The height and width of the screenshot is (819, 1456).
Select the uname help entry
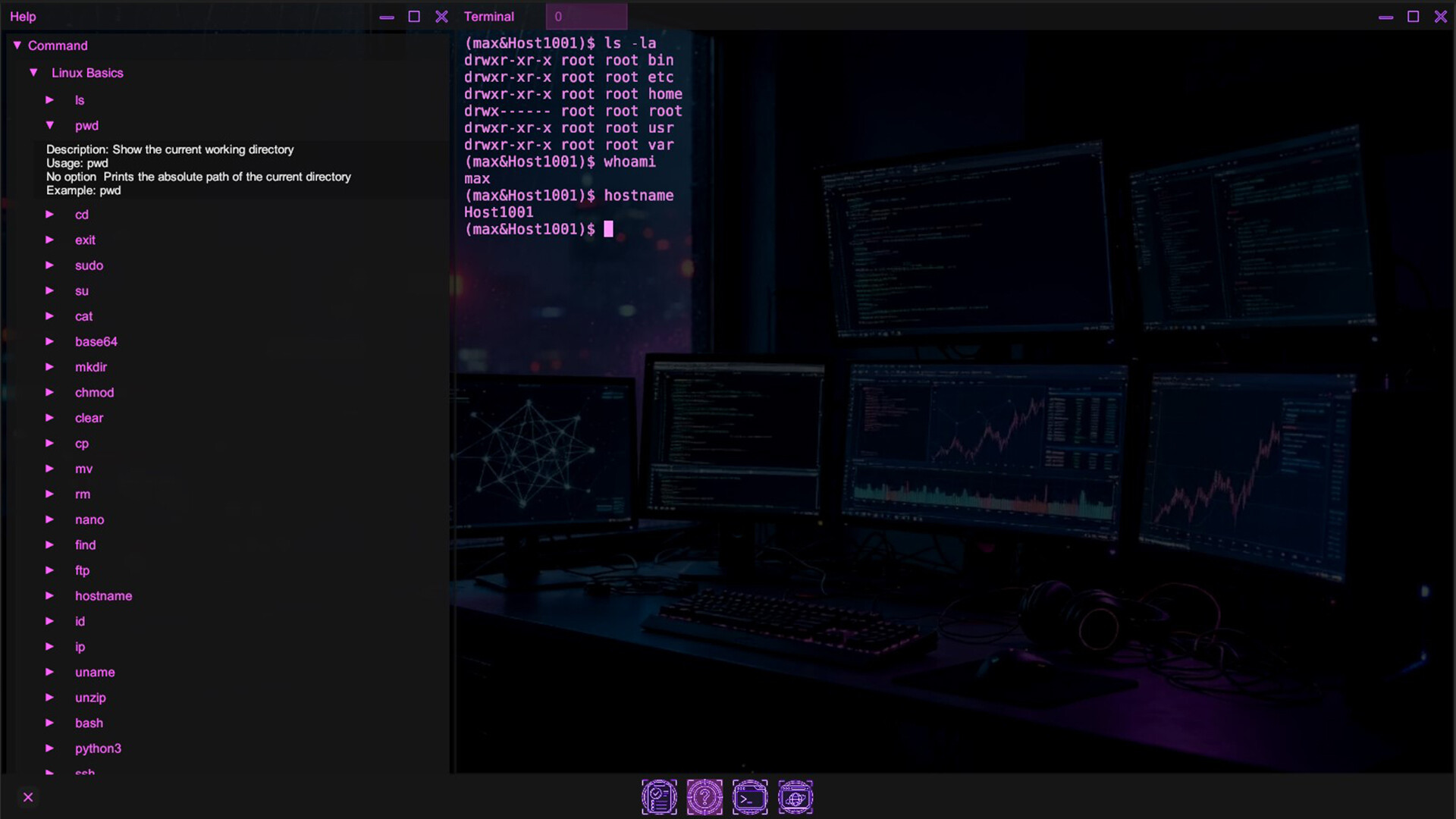coord(95,673)
